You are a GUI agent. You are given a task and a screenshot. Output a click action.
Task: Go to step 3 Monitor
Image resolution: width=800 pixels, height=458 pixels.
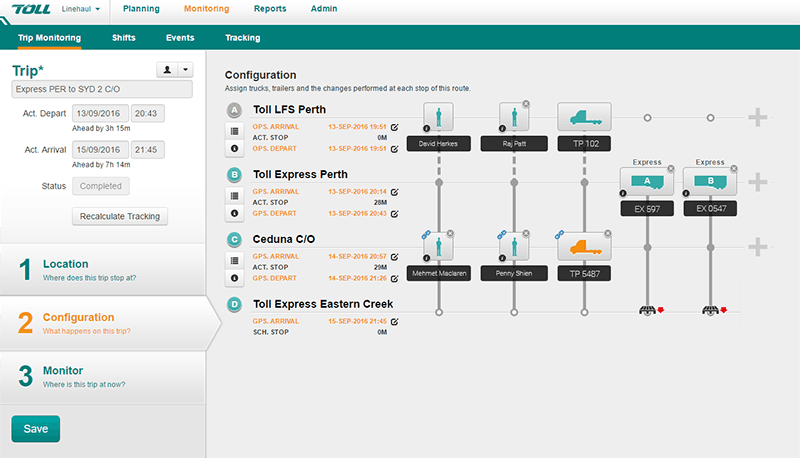point(103,376)
